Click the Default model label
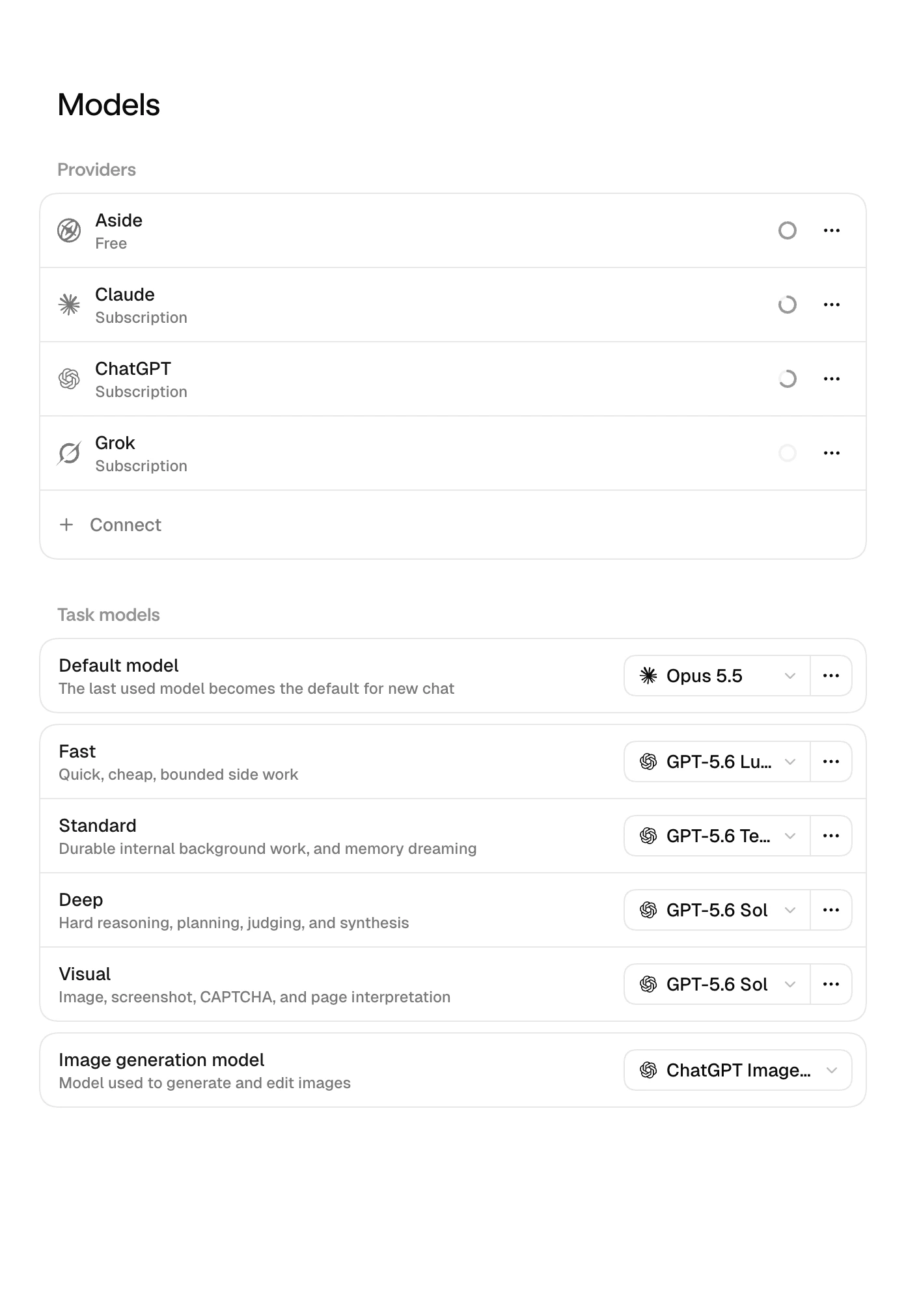Screen dimensions: 906x1316 click(x=118, y=665)
